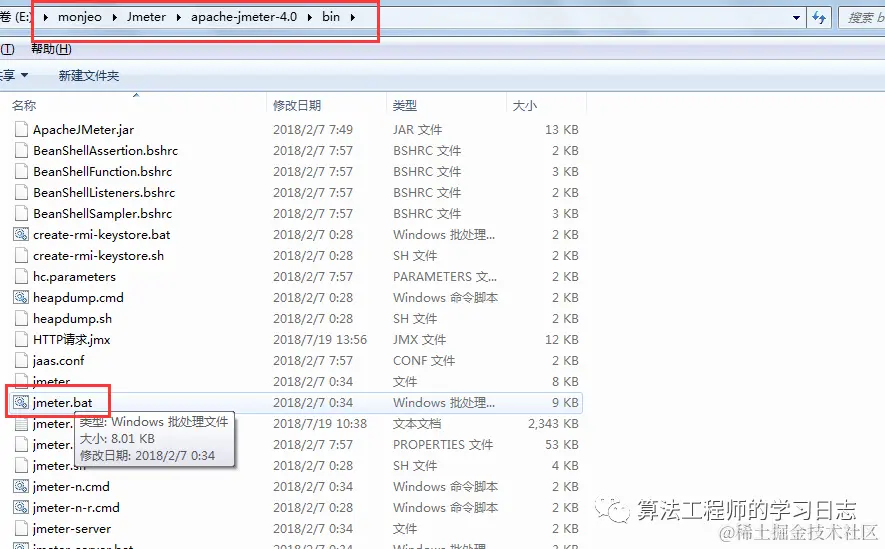The width and height of the screenshot is (885, 549).
Task: Click the BeanShellListeners.bshrc file icon
Action: click(21, 192)
